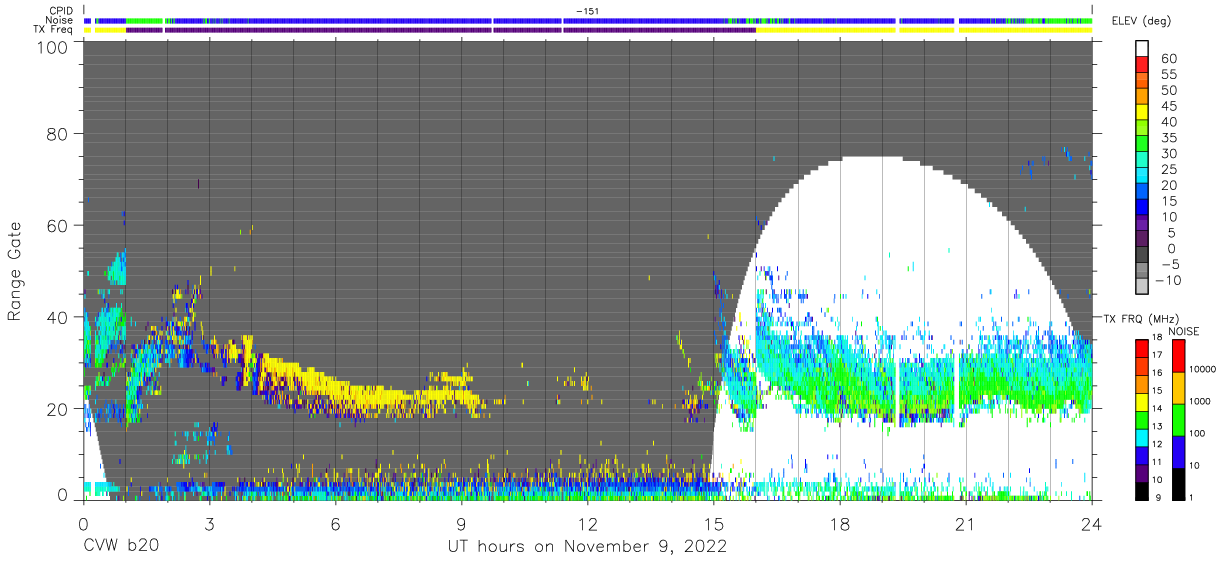This screenshot has height=567, width=1228.
Task: Click the 50 label on the ELEV colorbar
Action: click(1169, 91)
